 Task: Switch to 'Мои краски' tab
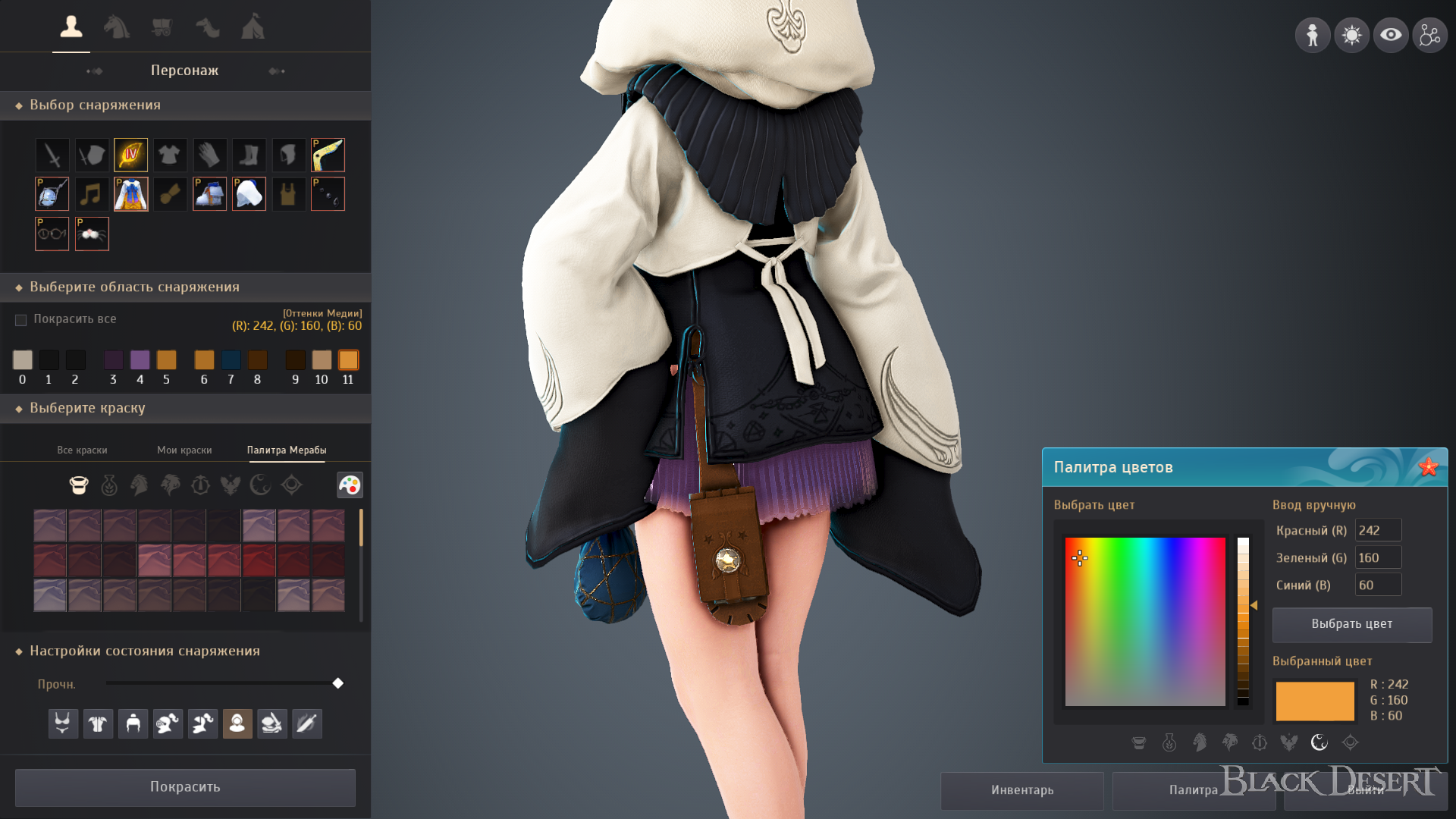click(x=184, y=450)
